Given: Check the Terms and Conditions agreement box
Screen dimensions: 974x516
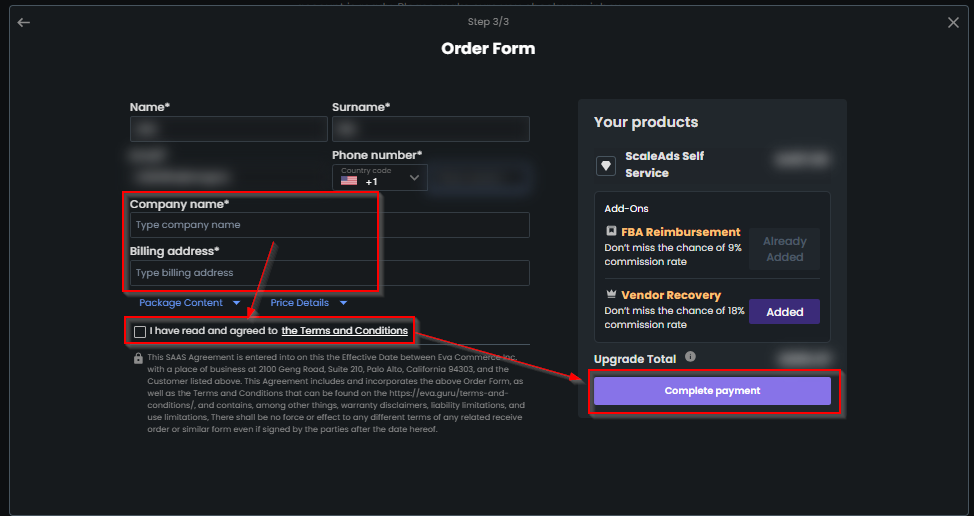Looking at the screenshot, I should [x=140, y=332].
